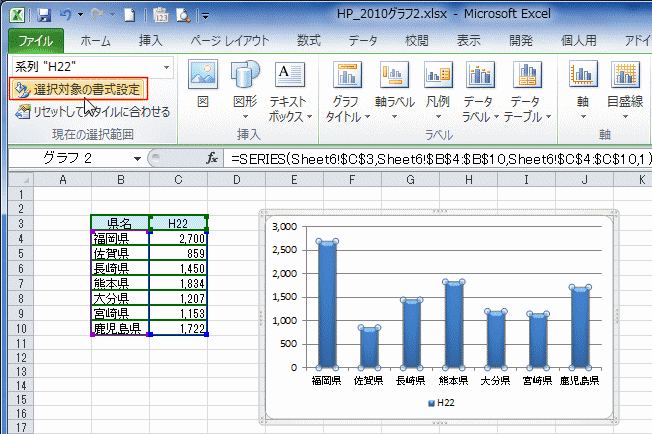This screenshot has width=652, height=434.
Task: Open the Name Box dropdown arrow
Action: (137, 158)
